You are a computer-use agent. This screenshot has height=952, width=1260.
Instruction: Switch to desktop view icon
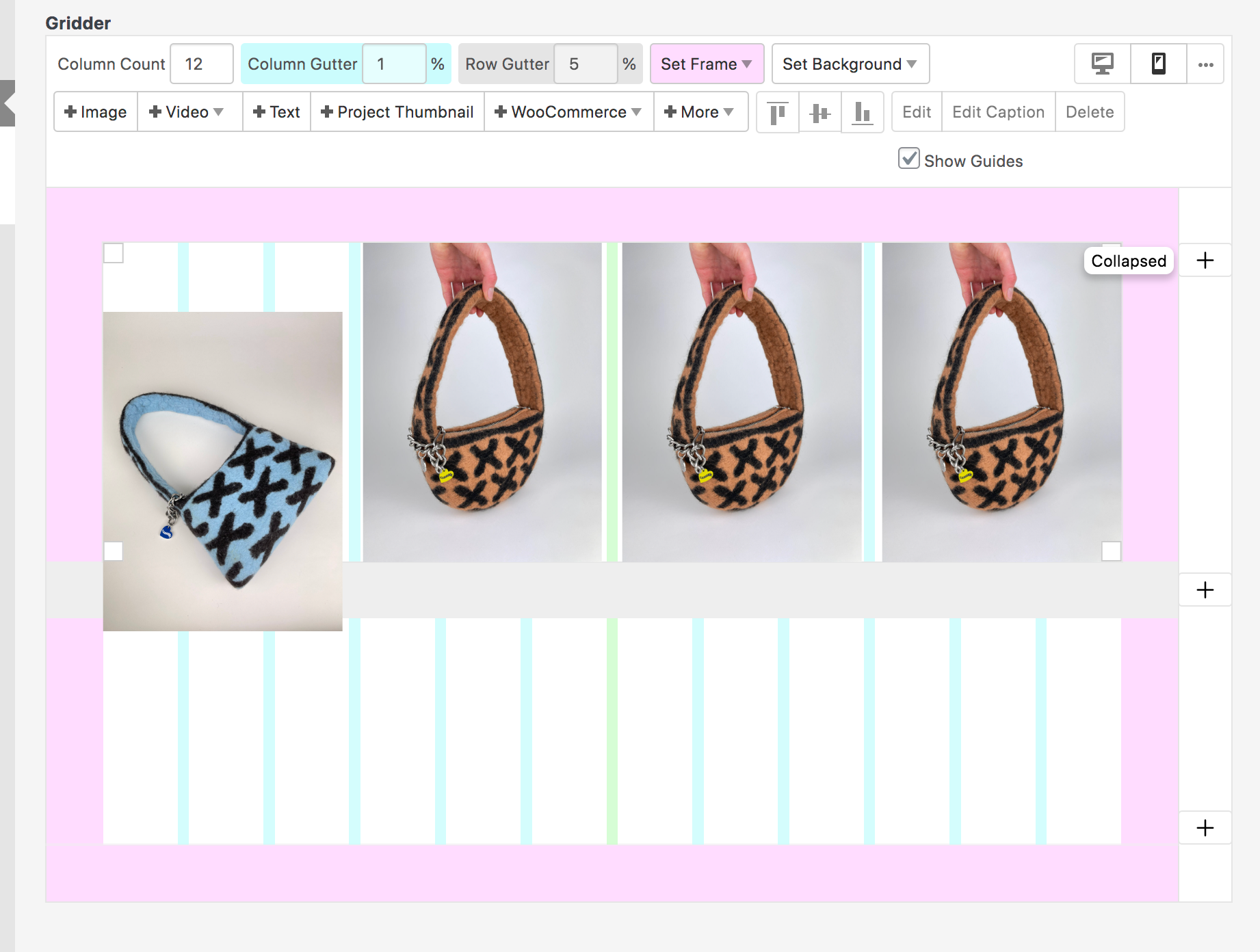1102,64
